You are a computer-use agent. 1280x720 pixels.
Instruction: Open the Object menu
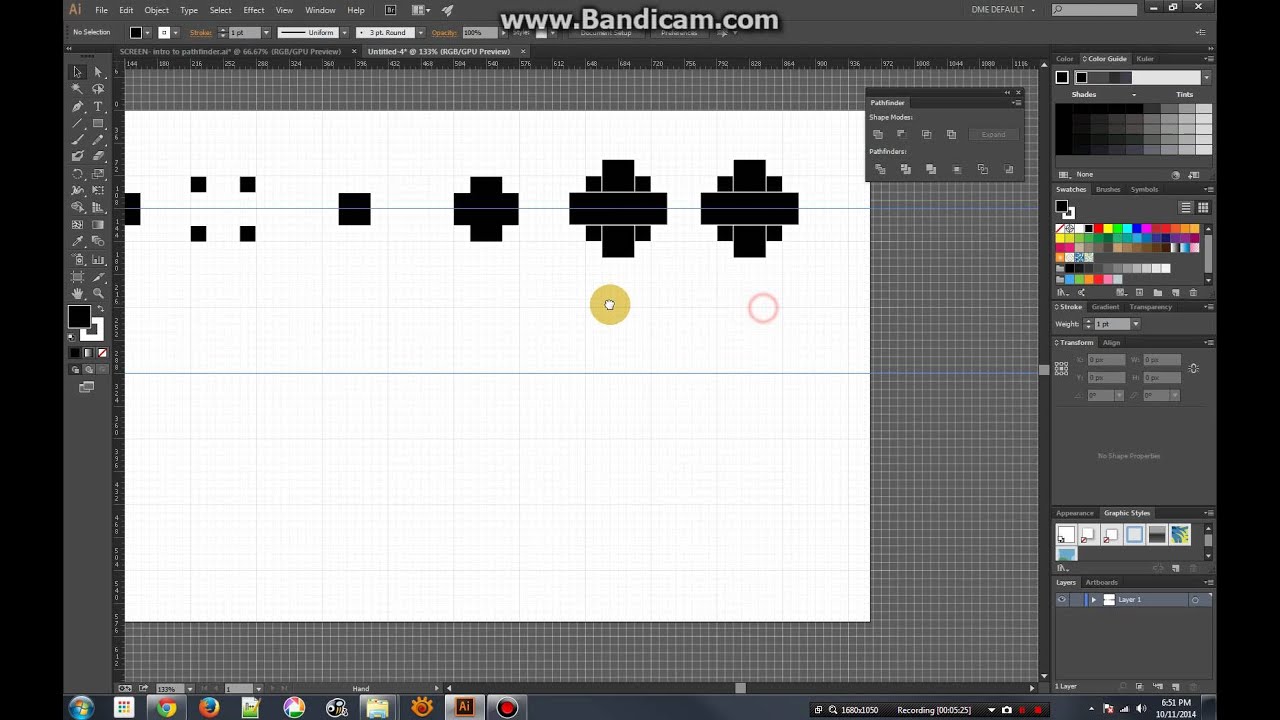(156, 10)
